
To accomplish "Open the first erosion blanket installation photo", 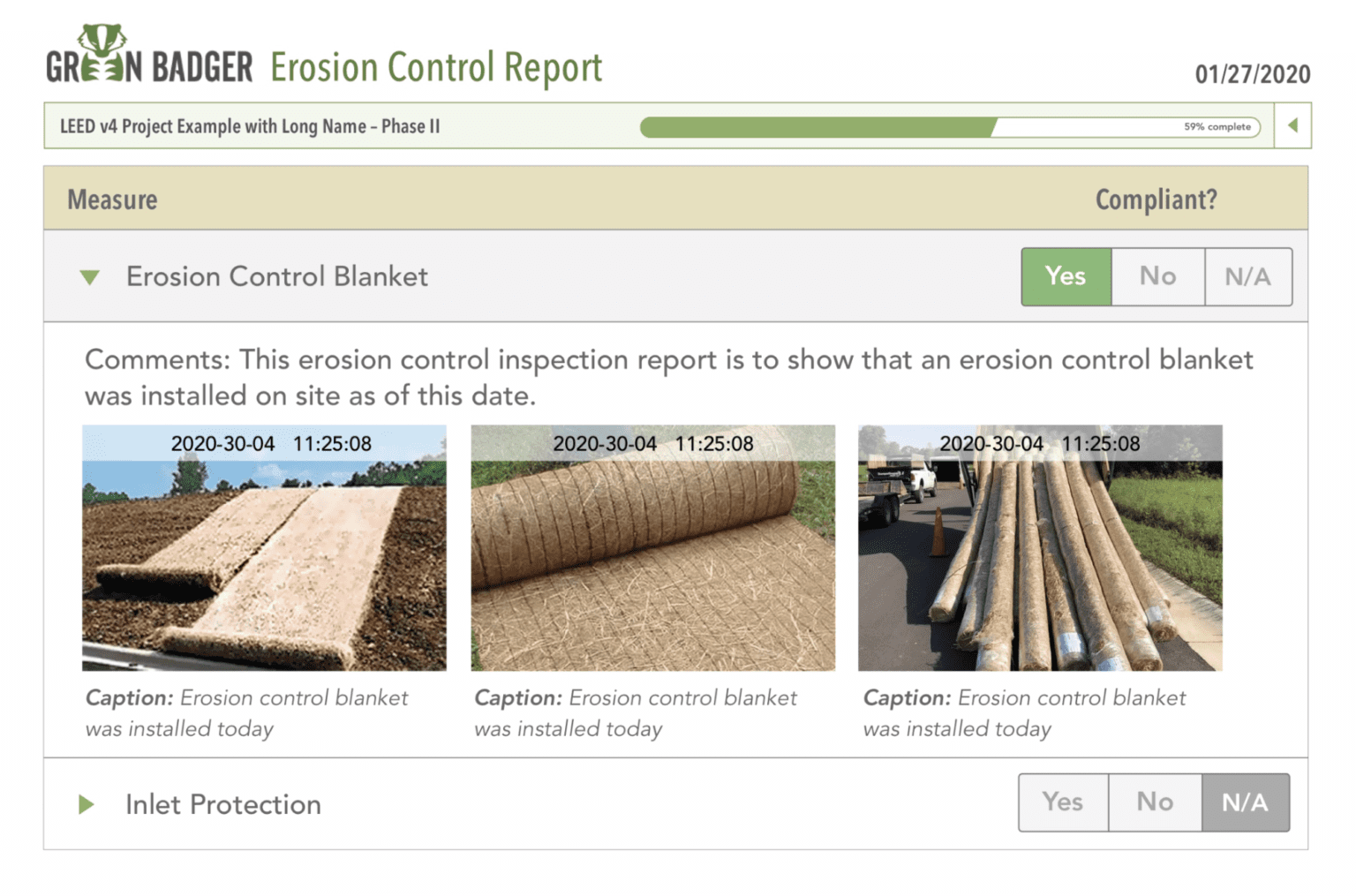I will pyautogui.click(x=264, y=547).
